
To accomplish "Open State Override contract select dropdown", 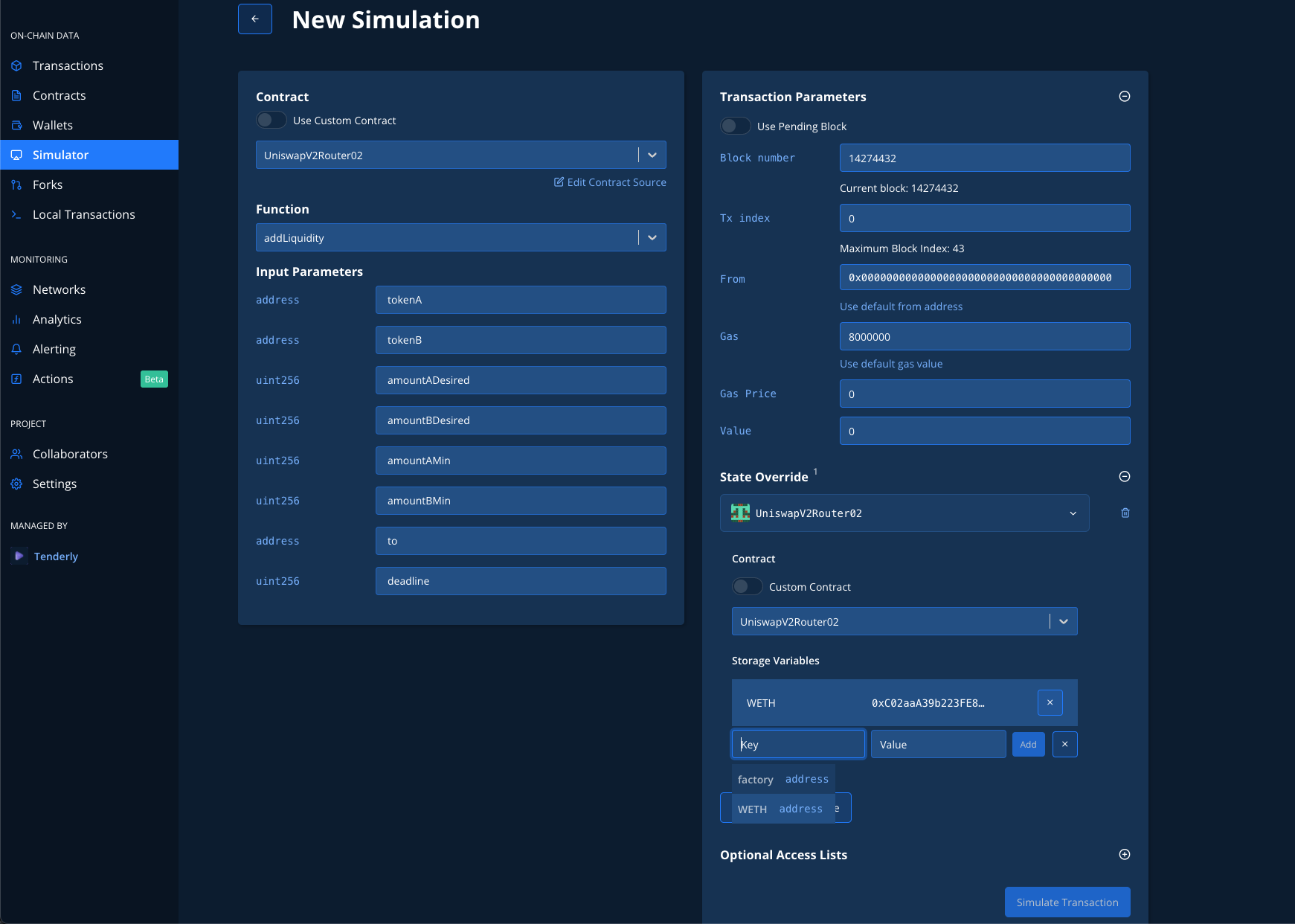I will pyautogui.click(x=904, y=621).
